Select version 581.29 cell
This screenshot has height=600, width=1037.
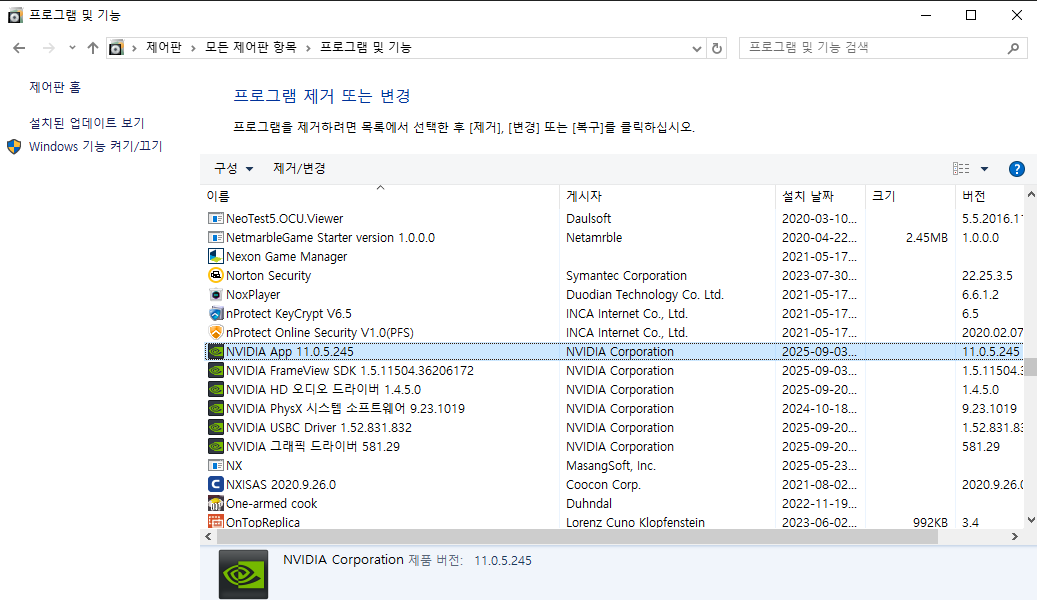point(980,447)
